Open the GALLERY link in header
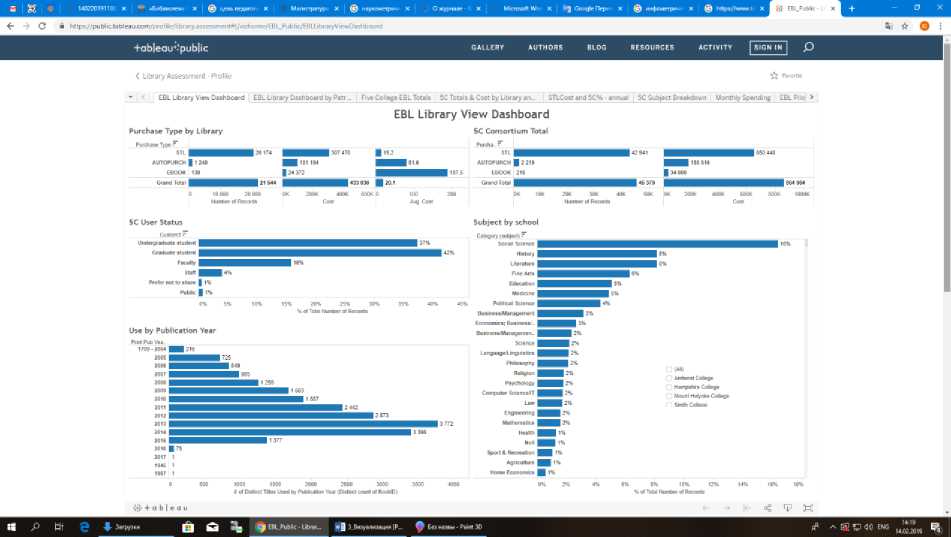The width and height of the screenshot is (951, 537). [487, 47]
